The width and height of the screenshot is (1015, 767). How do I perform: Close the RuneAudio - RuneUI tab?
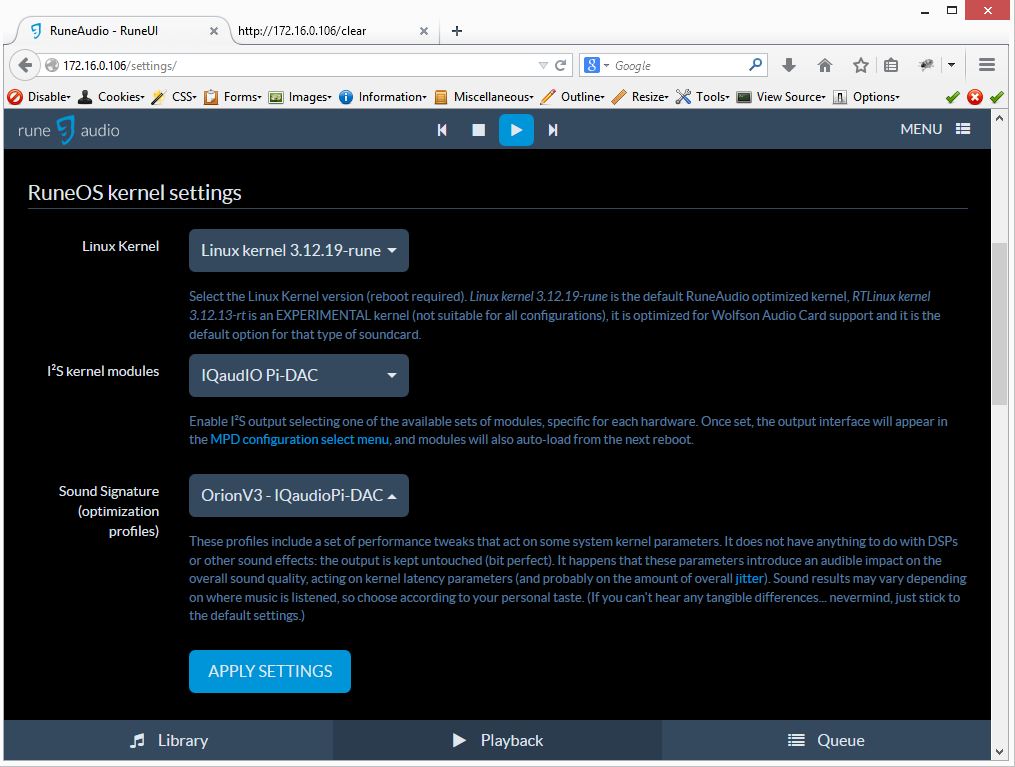[x=214, y=31]
